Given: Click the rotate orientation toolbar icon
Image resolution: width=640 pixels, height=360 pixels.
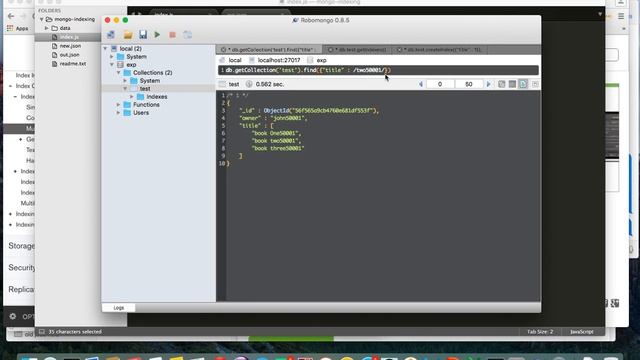Looking at the screenshot, I should click(187, 35).
